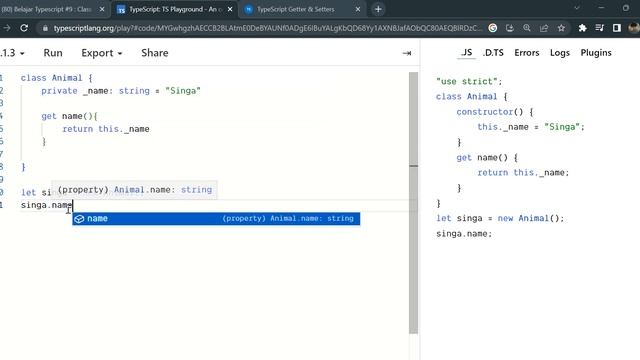Viewport: 640px width, 360px height.
Task: Click the private _name declaration line
Action: (x=121, y=91)
